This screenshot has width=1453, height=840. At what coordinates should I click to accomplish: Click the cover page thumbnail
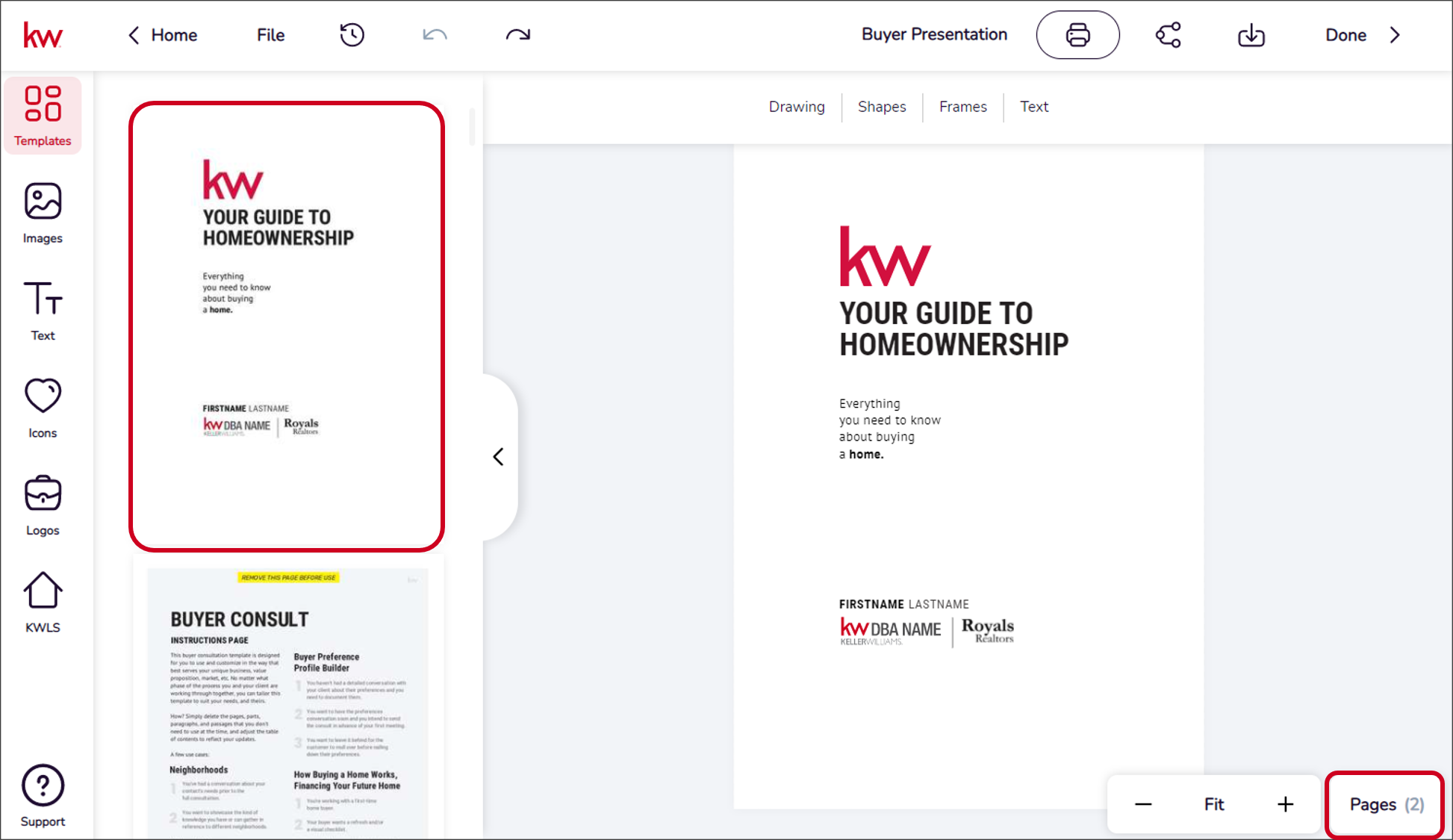(x=285, y=325)
